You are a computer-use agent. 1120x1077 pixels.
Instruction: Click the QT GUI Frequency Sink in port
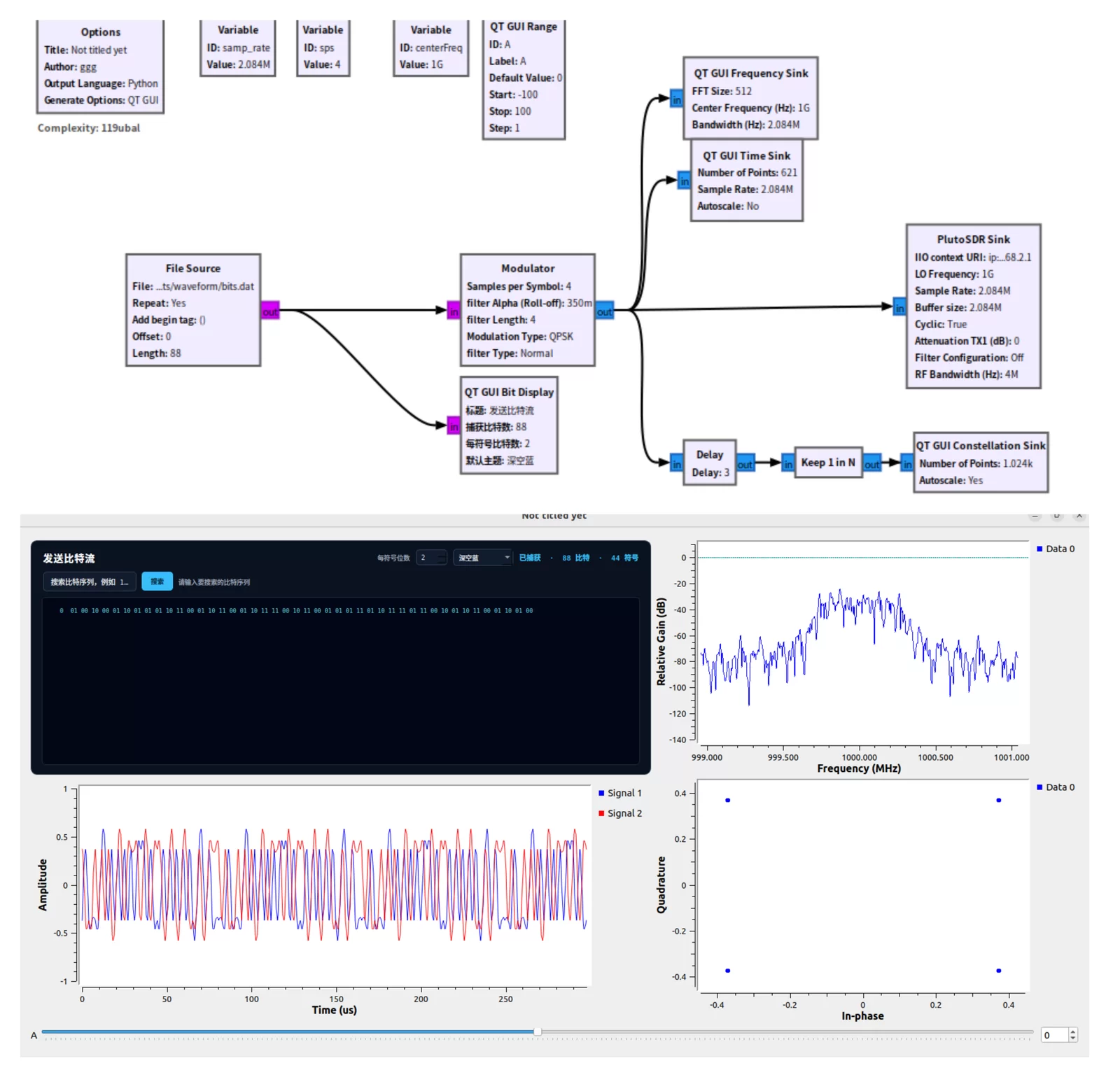point(677,99)
